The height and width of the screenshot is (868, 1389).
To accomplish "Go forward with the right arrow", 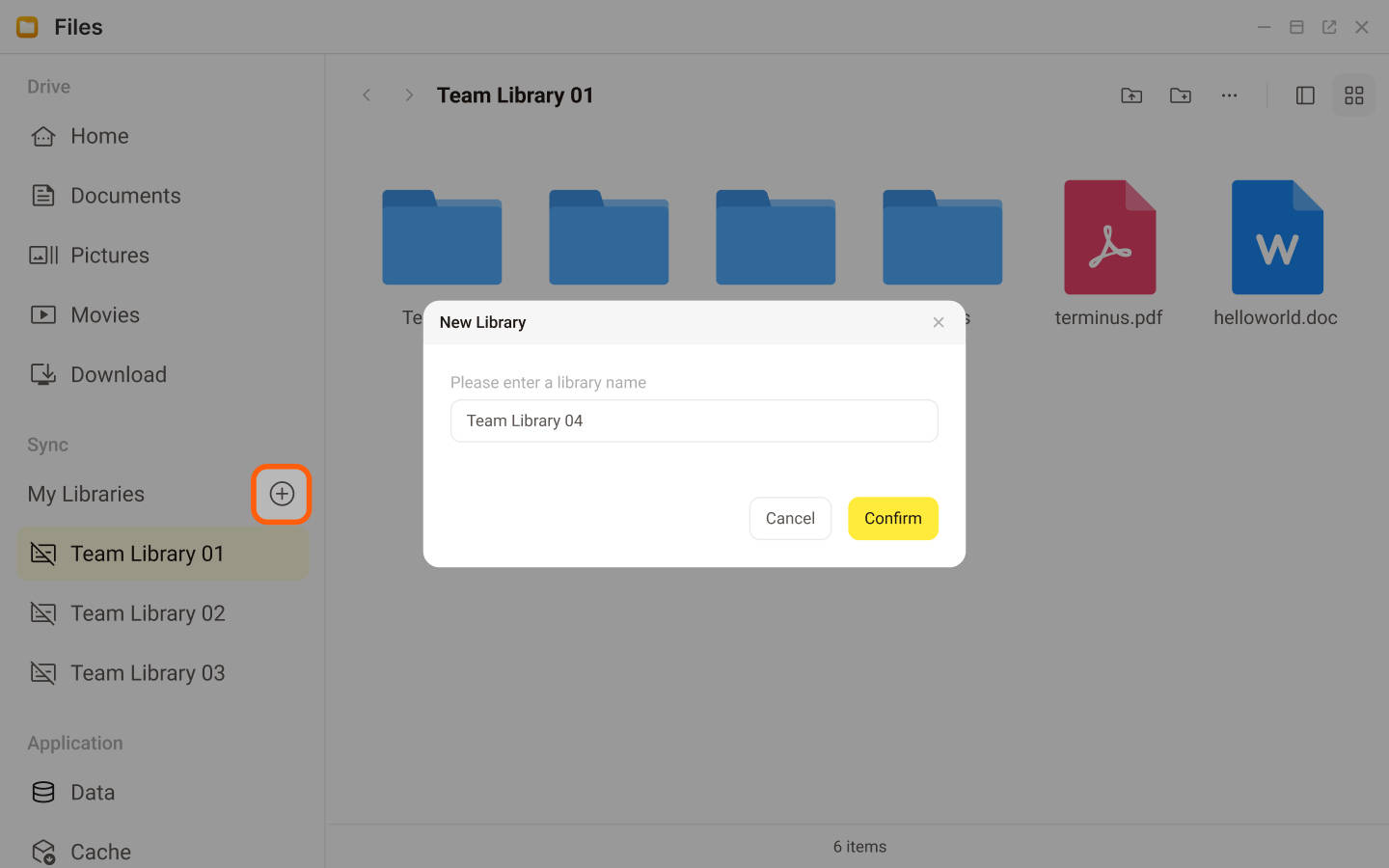I will pyautogui.click(x=409, y=95).
